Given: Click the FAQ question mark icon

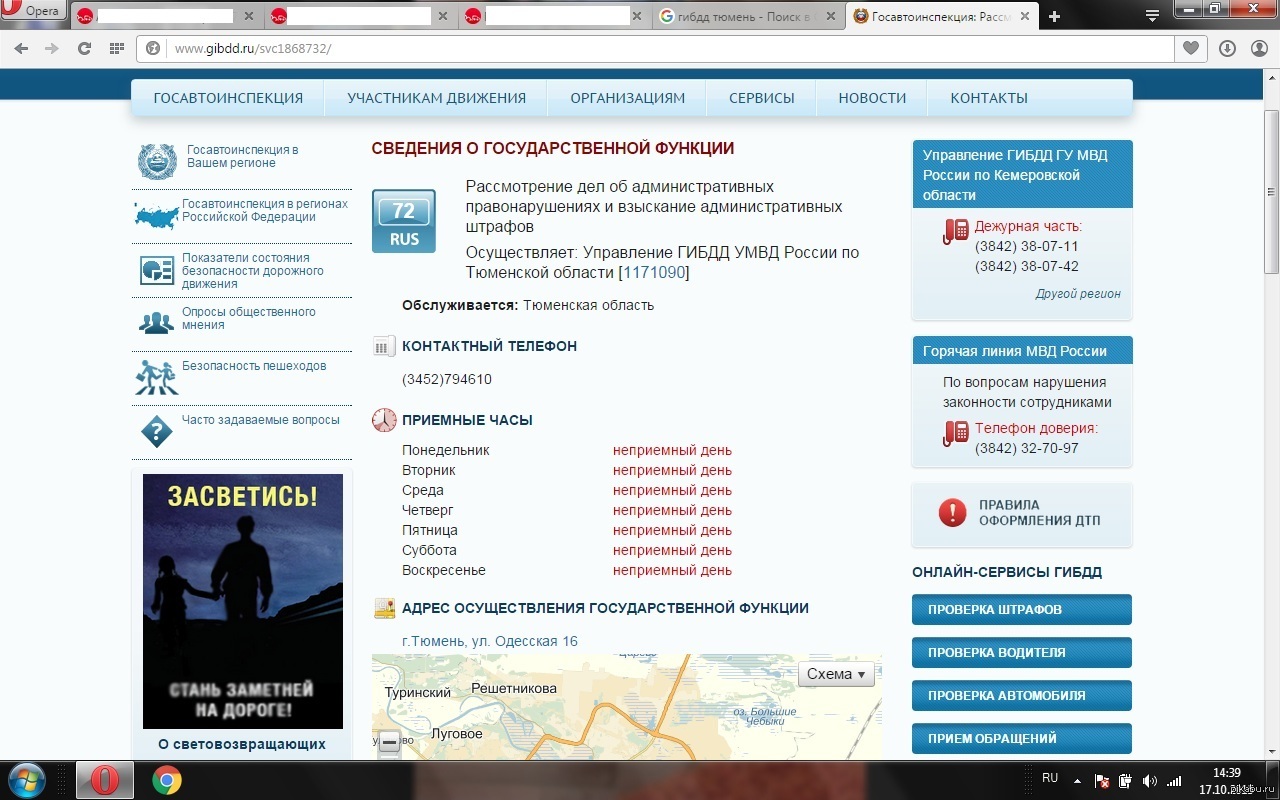Looking at the screenshot, I should click(x=157, y=432).
